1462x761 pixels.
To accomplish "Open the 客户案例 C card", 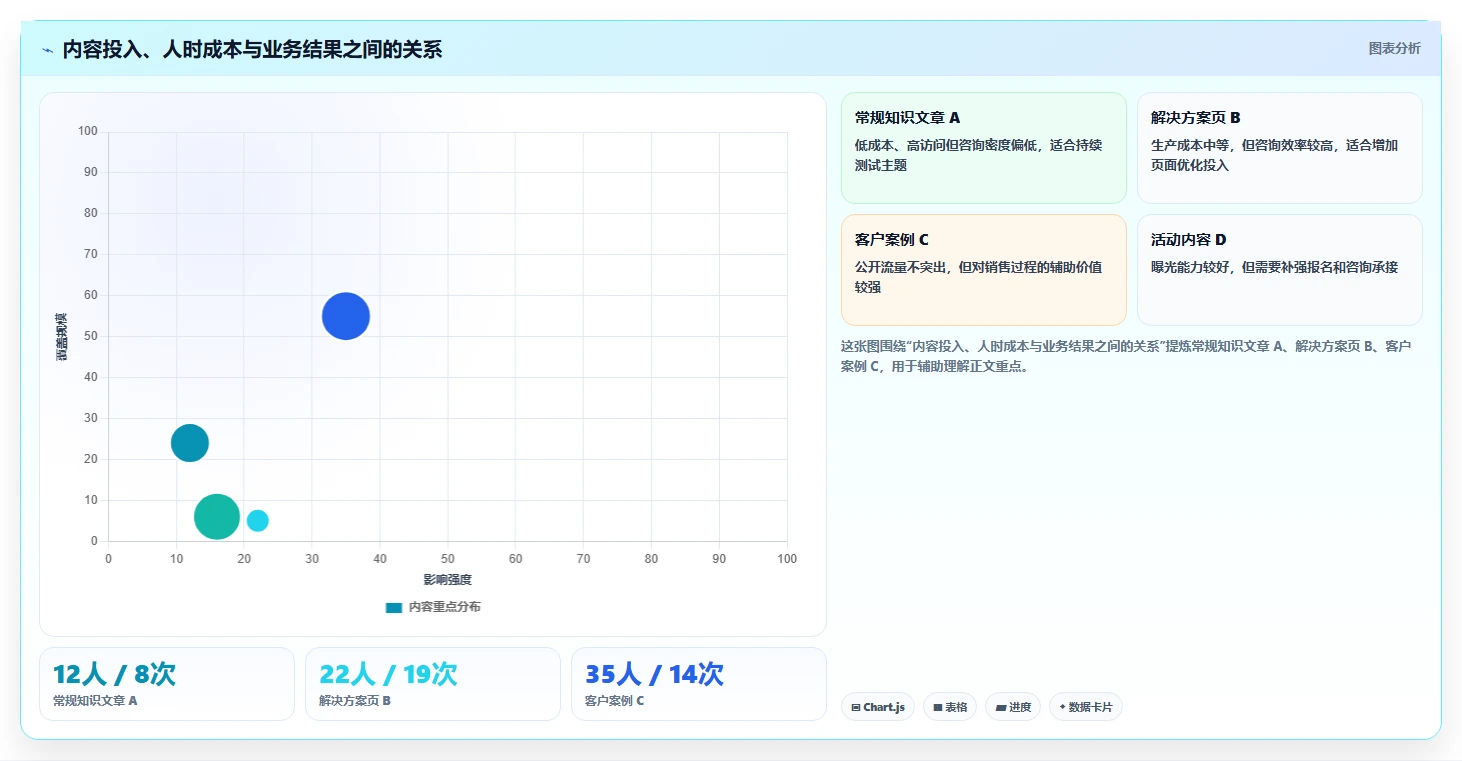I will 984,270.
